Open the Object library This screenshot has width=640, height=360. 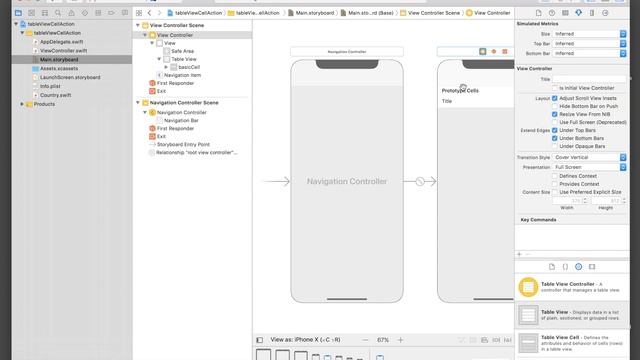[578, 267]
